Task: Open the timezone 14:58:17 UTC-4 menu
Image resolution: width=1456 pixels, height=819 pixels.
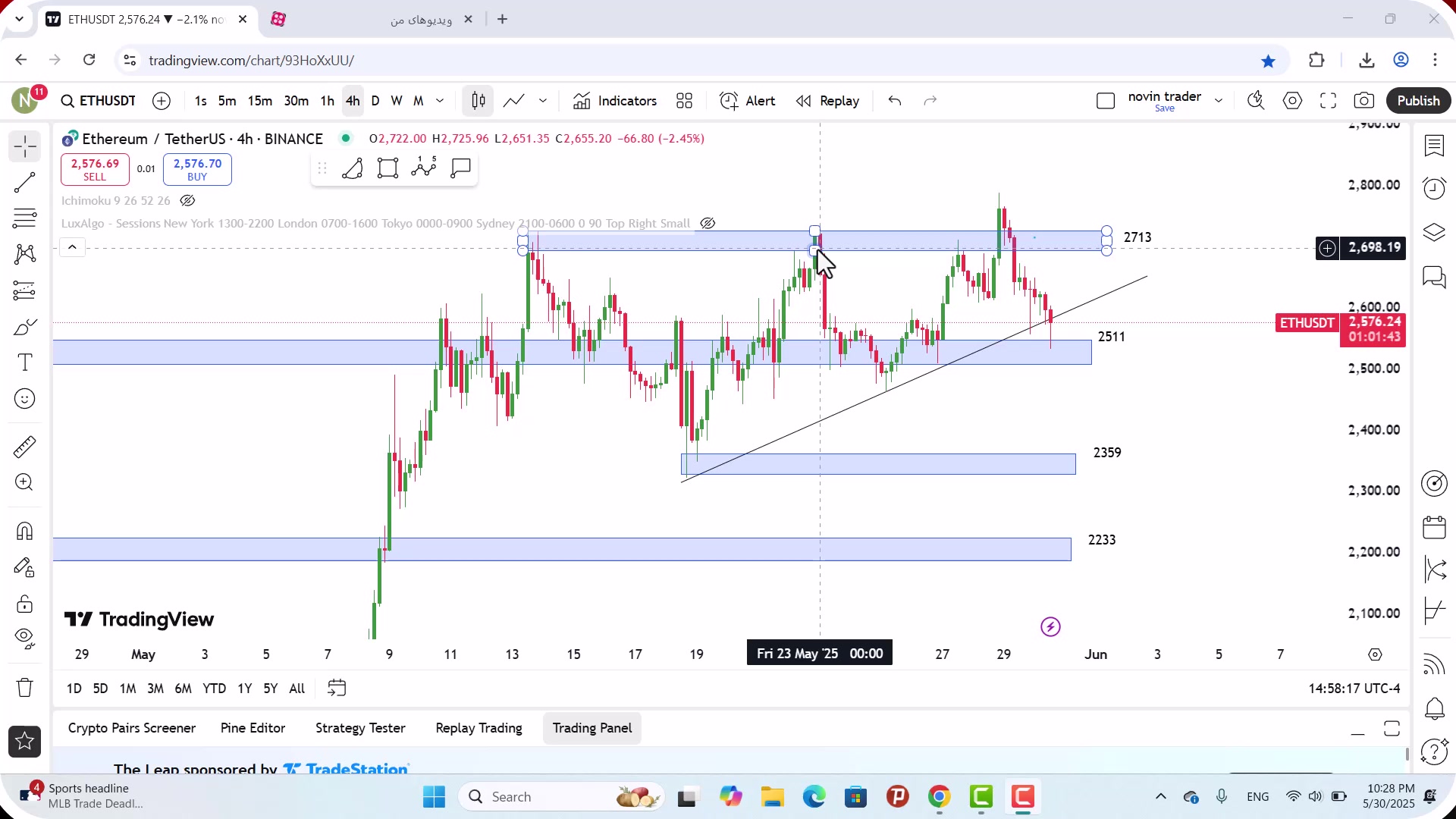Action: pyautogui.click(x=1354, y=689)
